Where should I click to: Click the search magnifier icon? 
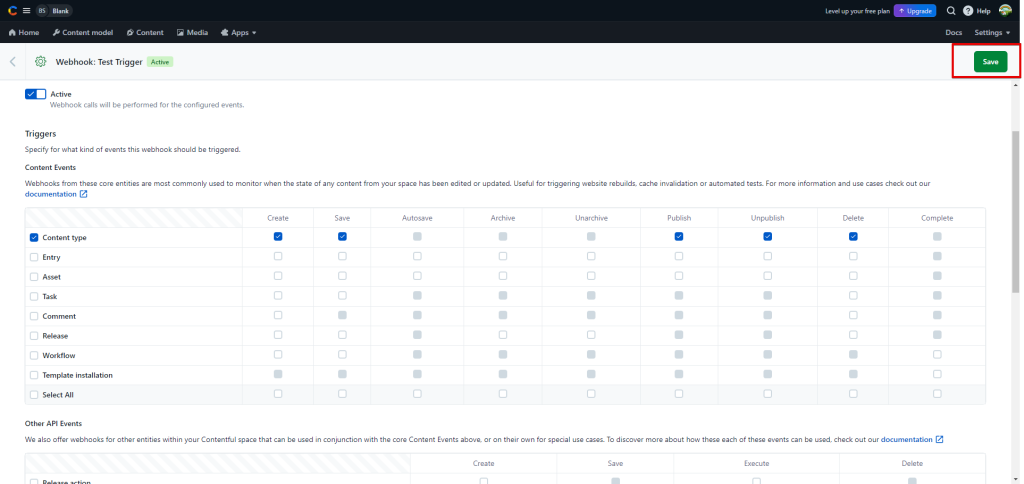[x=950, y=10]
